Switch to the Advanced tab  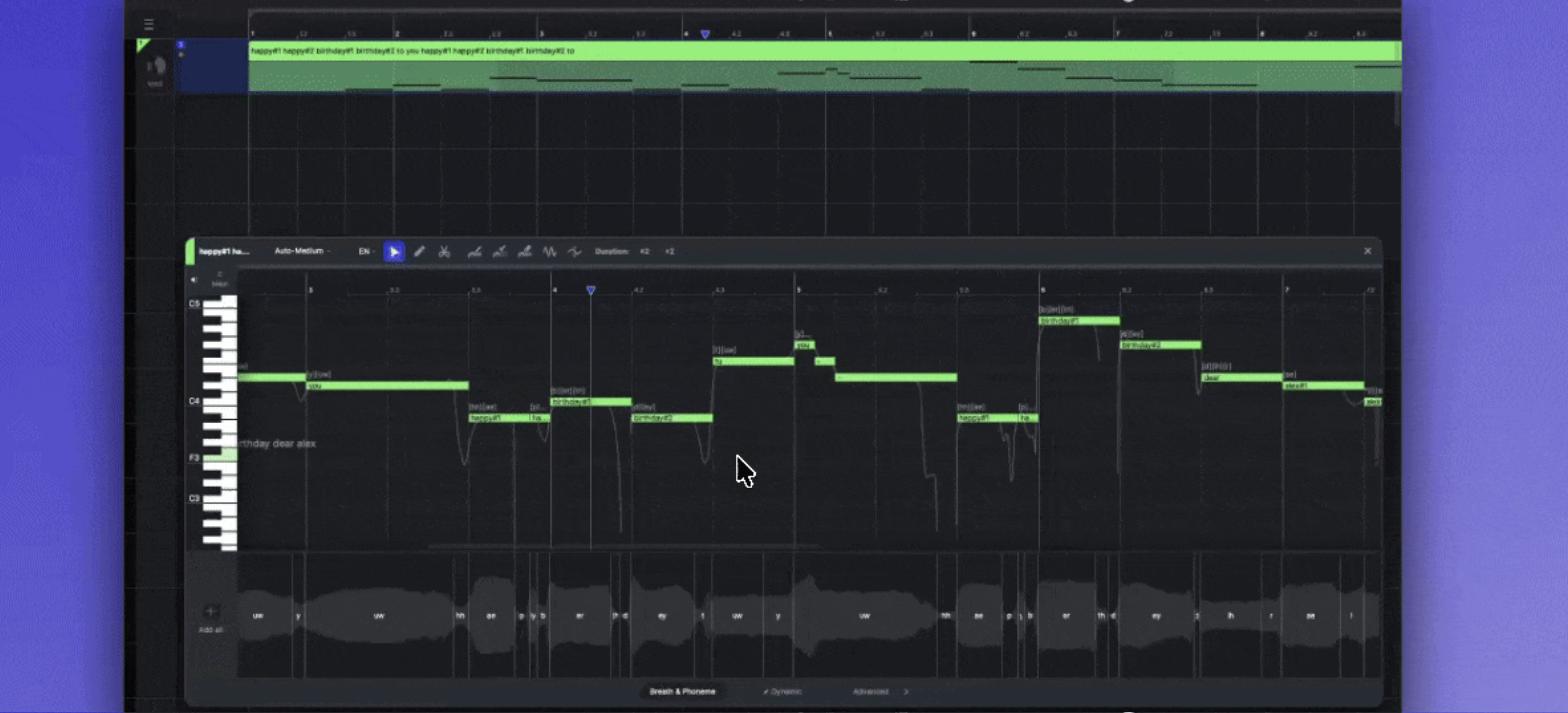click(x=870, y=691)
